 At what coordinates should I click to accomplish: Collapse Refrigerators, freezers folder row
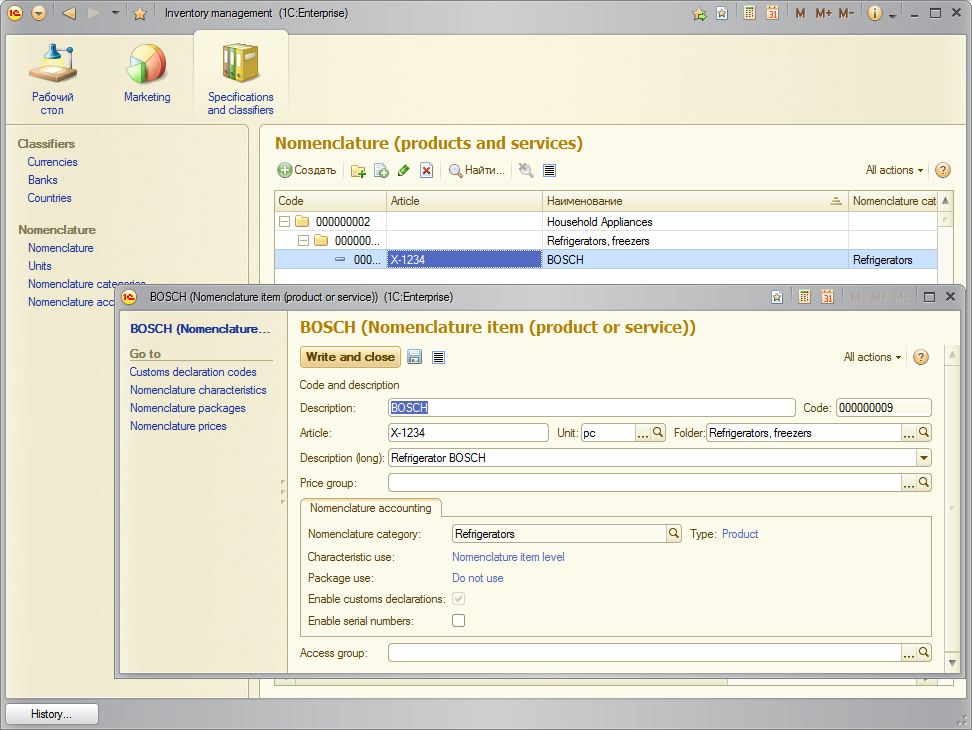(x=304, y=241)
